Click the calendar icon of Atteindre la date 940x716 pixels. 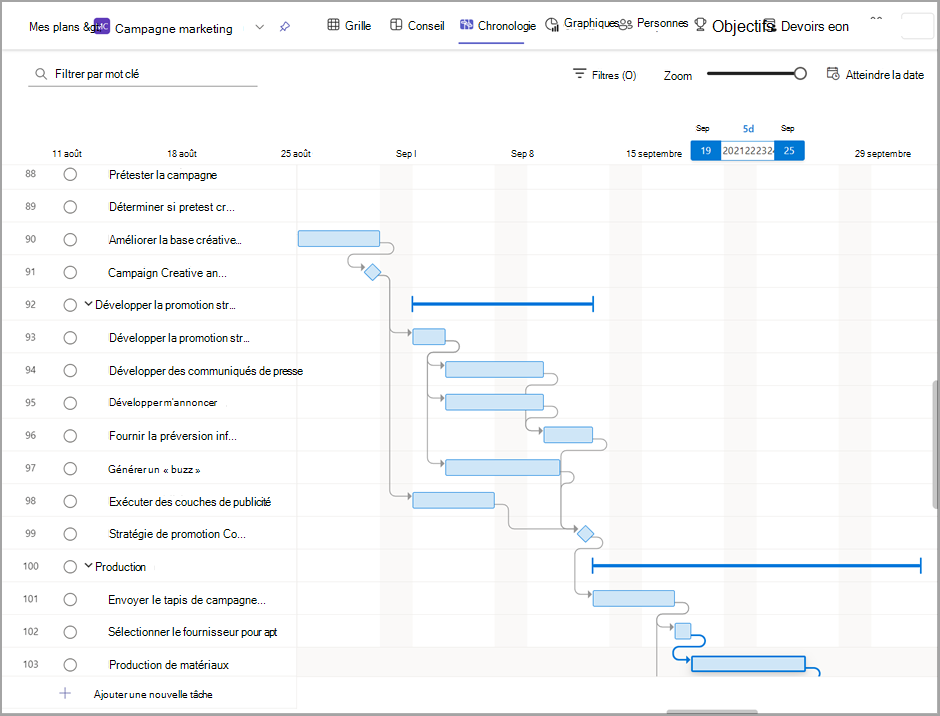tap(833, 74)
